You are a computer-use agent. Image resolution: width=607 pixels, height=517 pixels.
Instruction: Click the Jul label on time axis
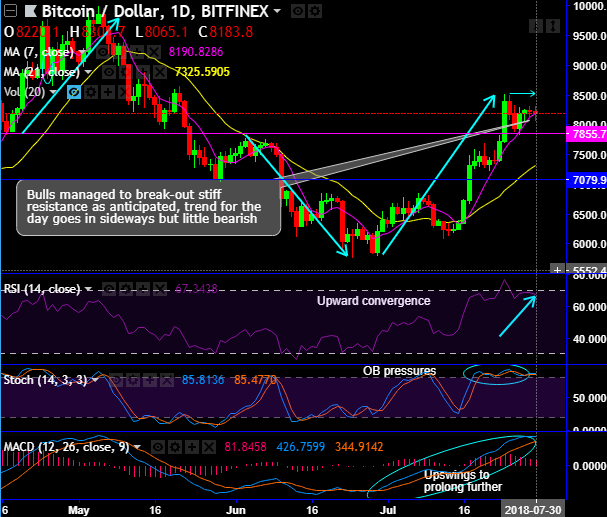point(388,510)
